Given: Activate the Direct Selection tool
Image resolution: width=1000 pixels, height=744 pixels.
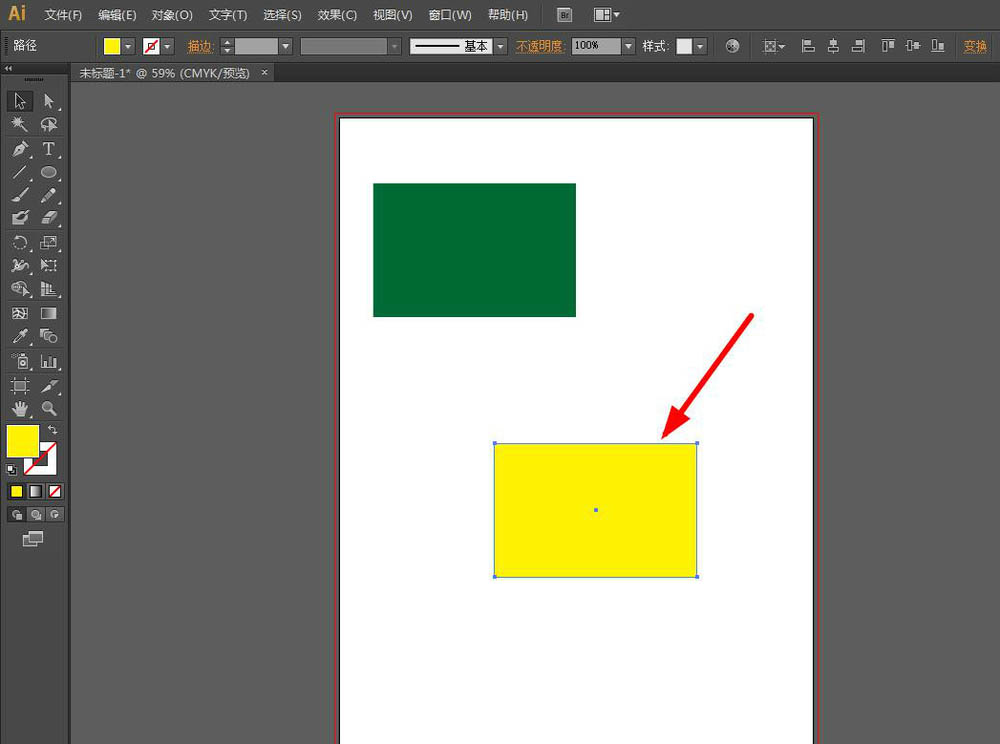Looking at the screenshot, I should (48, 101).
